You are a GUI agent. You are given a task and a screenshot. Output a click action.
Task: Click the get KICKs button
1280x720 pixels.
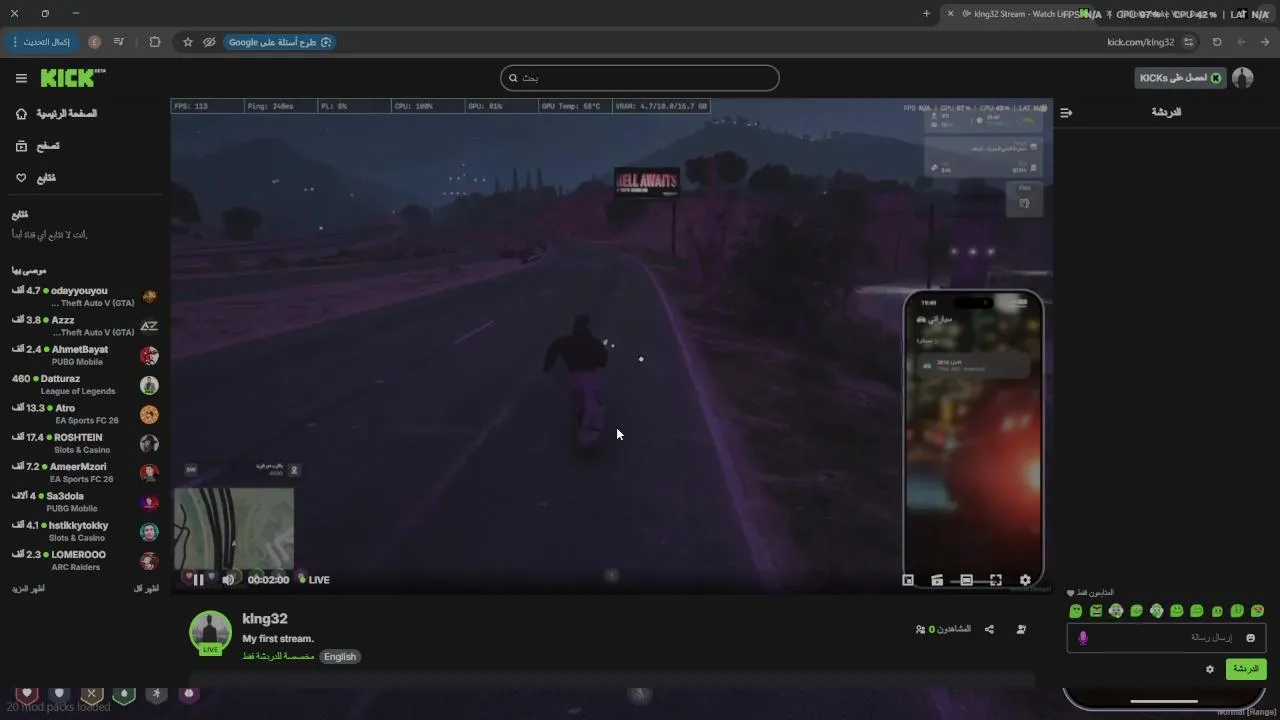[x=1180, y=78]
